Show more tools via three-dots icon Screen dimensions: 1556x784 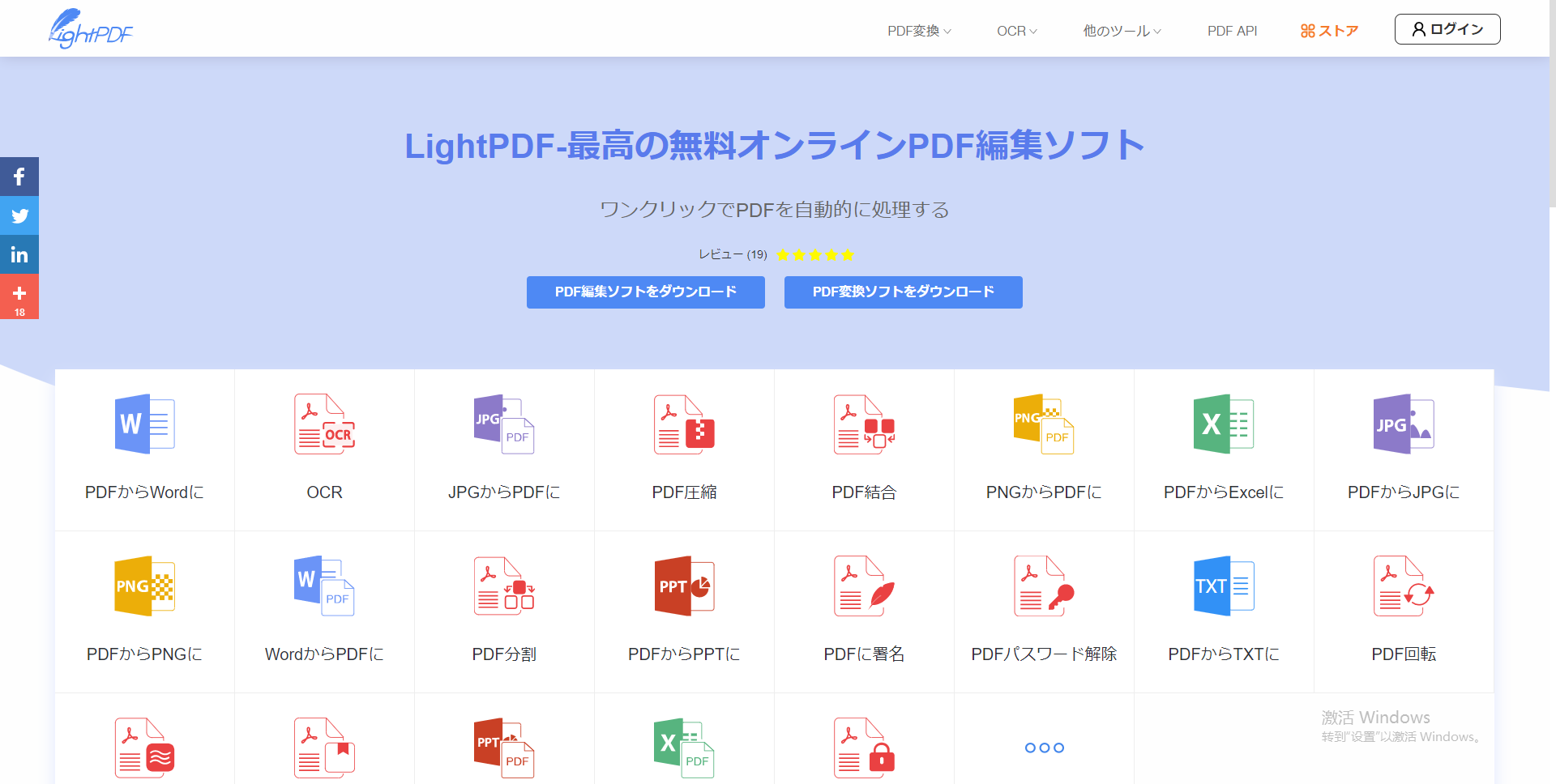click(1044, 748)
